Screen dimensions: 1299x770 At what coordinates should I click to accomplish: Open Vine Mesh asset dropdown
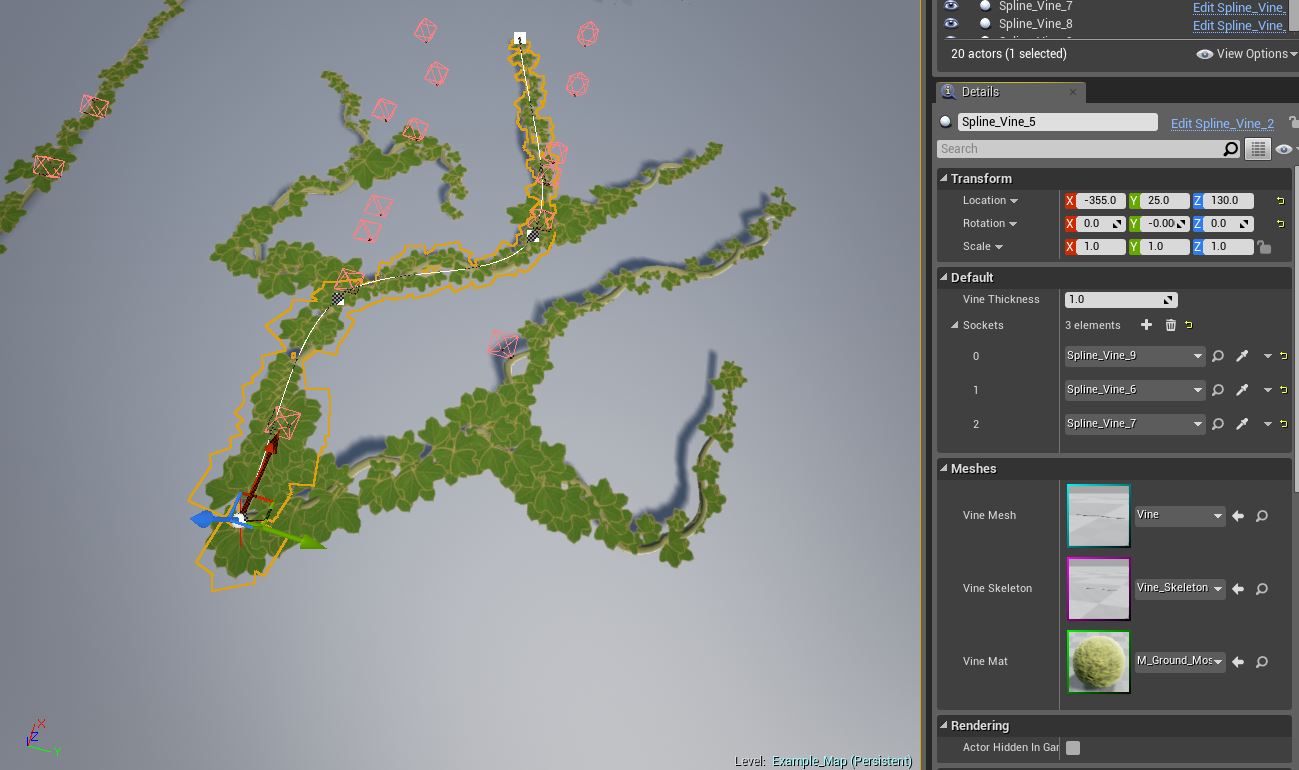(x=1180, y=516)
